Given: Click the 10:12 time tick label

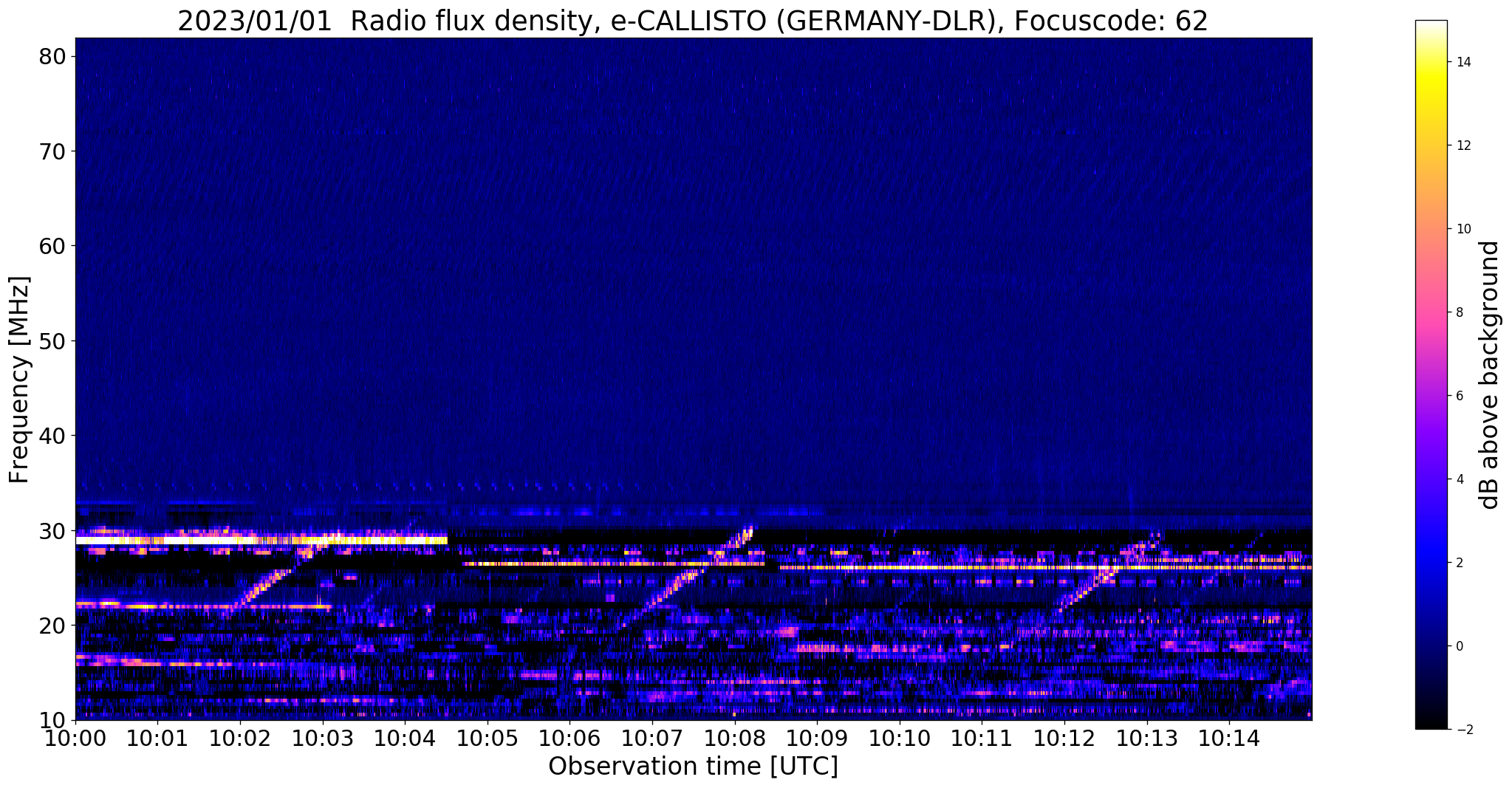Looking at the screenshot, I should click(x=1064, y=739).
